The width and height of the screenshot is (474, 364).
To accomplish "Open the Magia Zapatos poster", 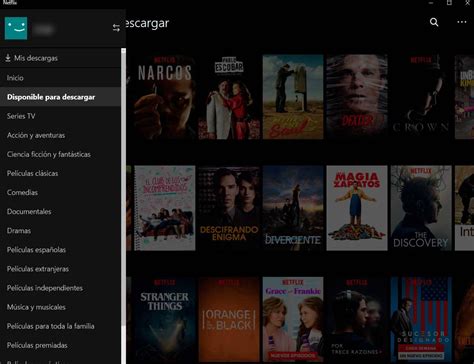I will click(357, 208).
